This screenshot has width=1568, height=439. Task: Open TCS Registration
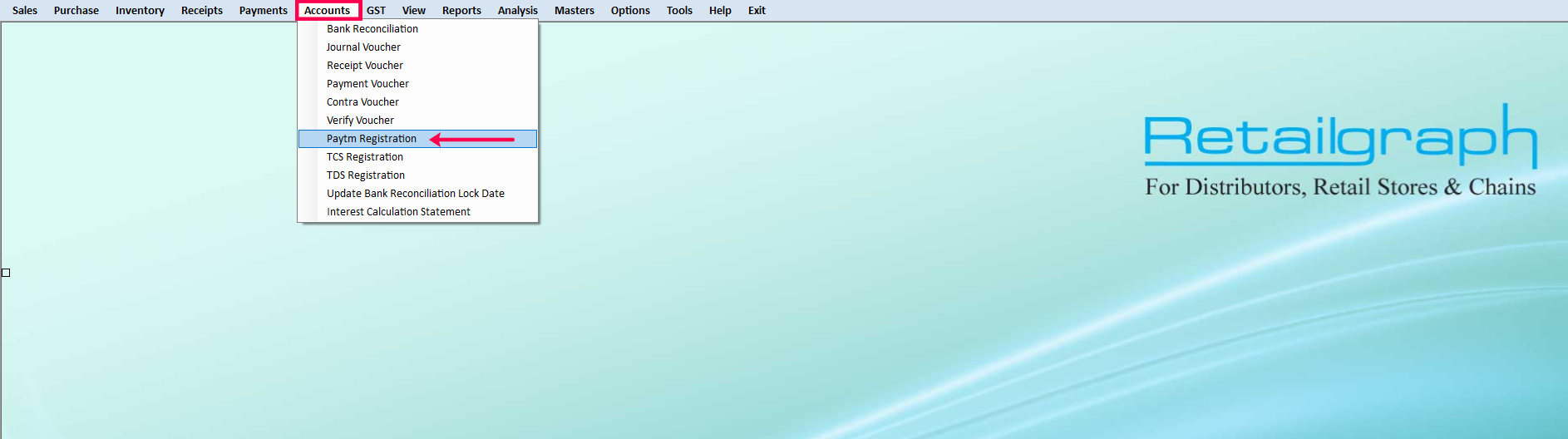[417, 157]
